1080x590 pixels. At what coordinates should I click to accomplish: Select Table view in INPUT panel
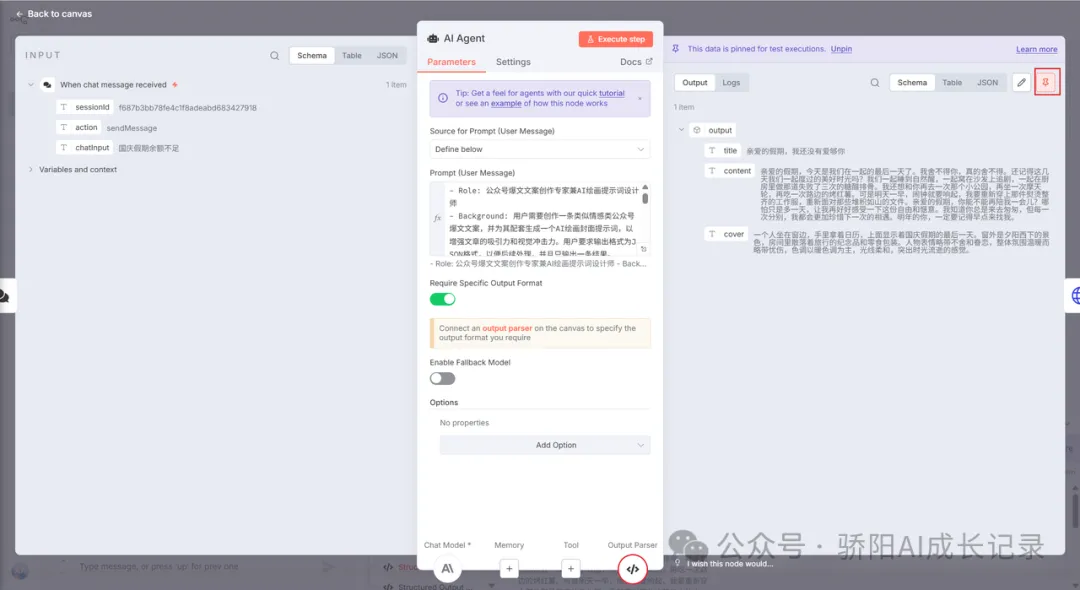[x=351, y=56]
